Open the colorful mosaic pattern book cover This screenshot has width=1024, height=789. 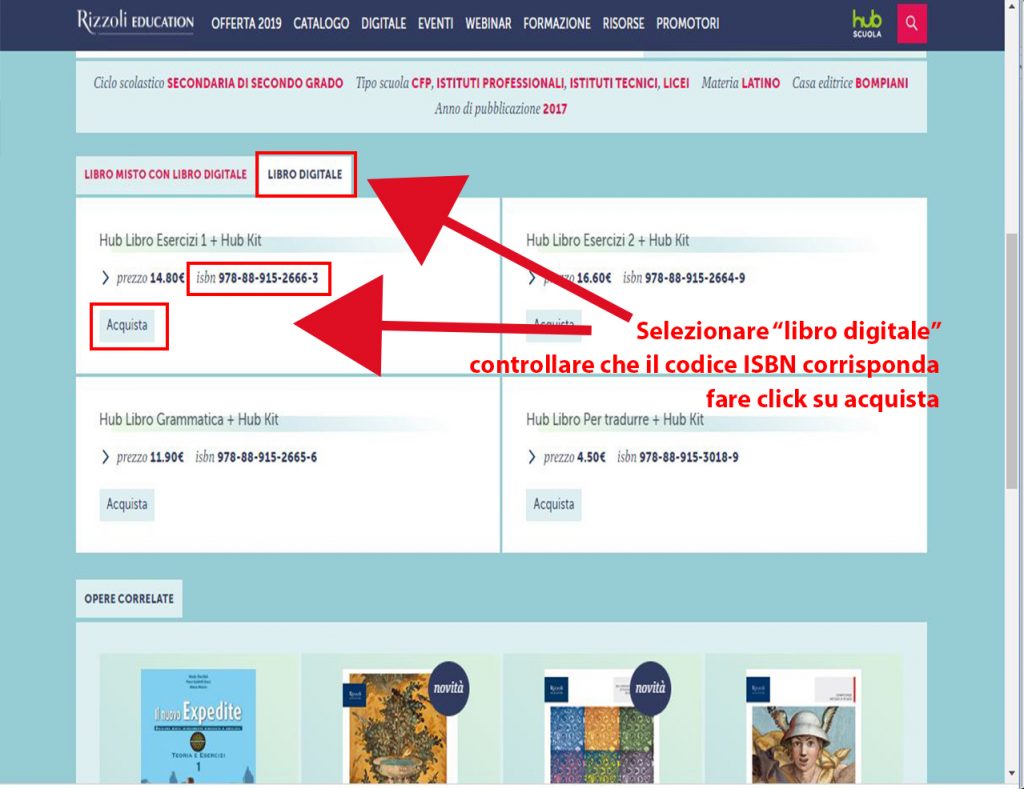click(601, 728)
